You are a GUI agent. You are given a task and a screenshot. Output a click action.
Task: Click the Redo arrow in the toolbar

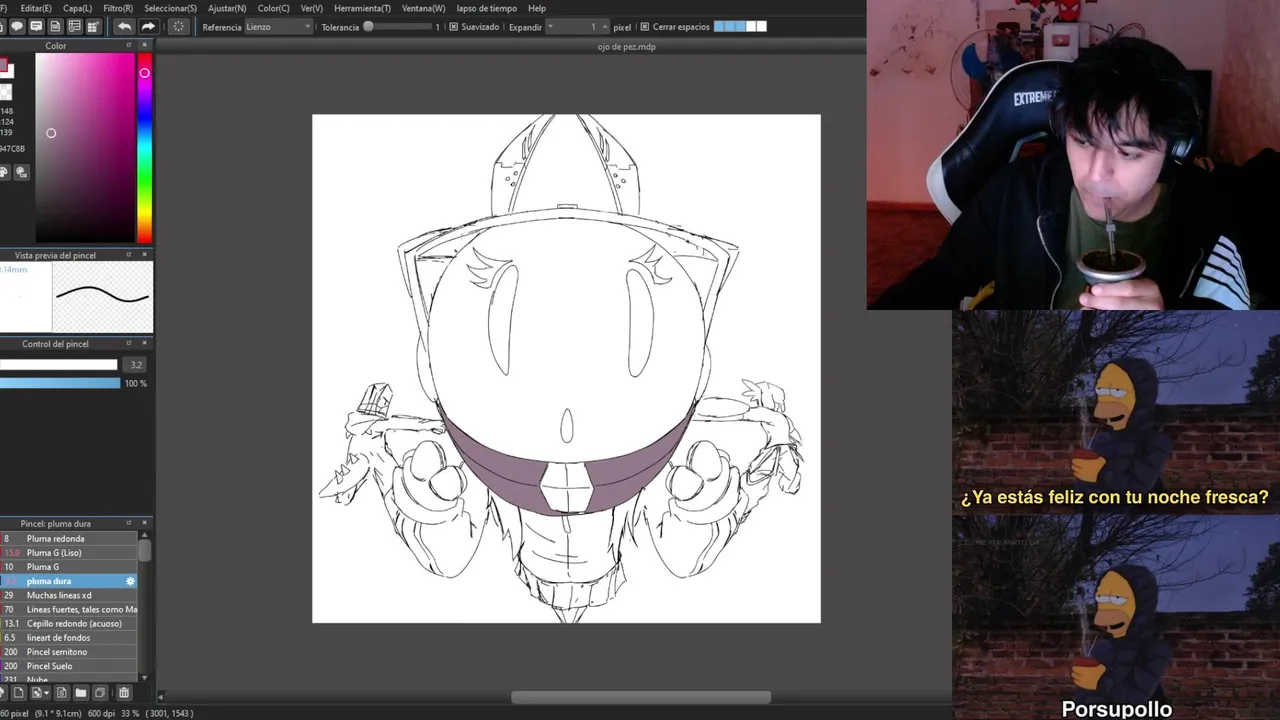(148, 27)
